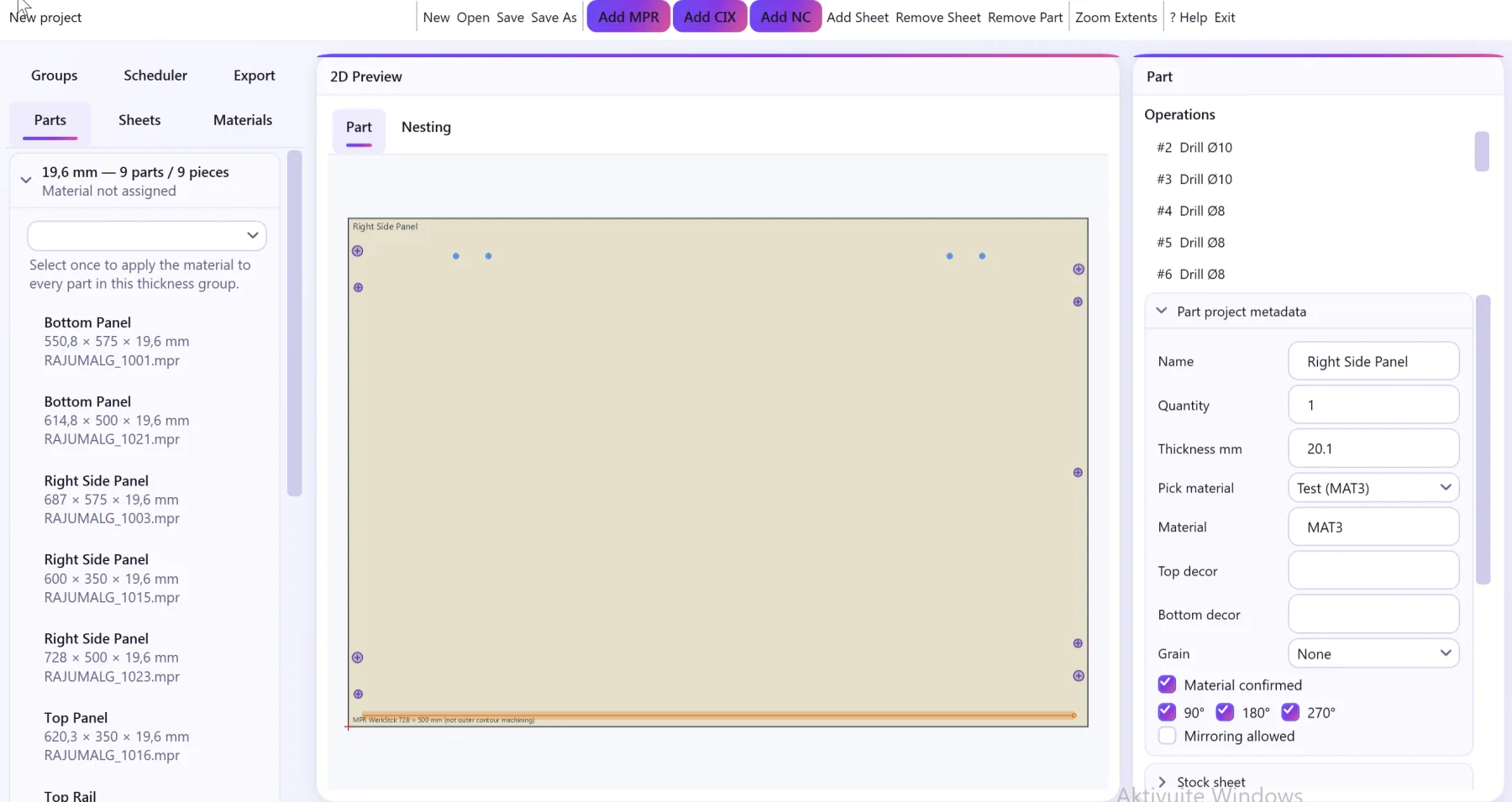The height and width of the screenshot is (802, 1512).
Task: Switch to the Scheduler tab
Action: point(155,76)
